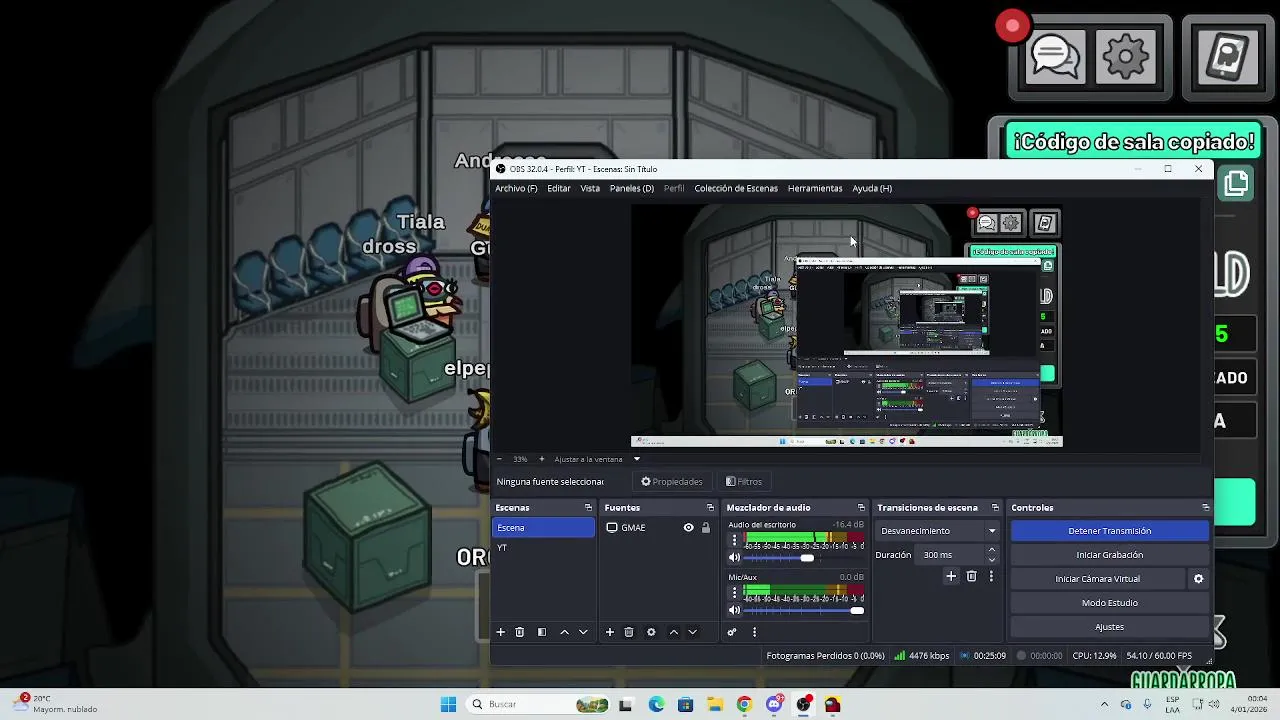
Task: Select GMAE source row
Action: (658, 528)
